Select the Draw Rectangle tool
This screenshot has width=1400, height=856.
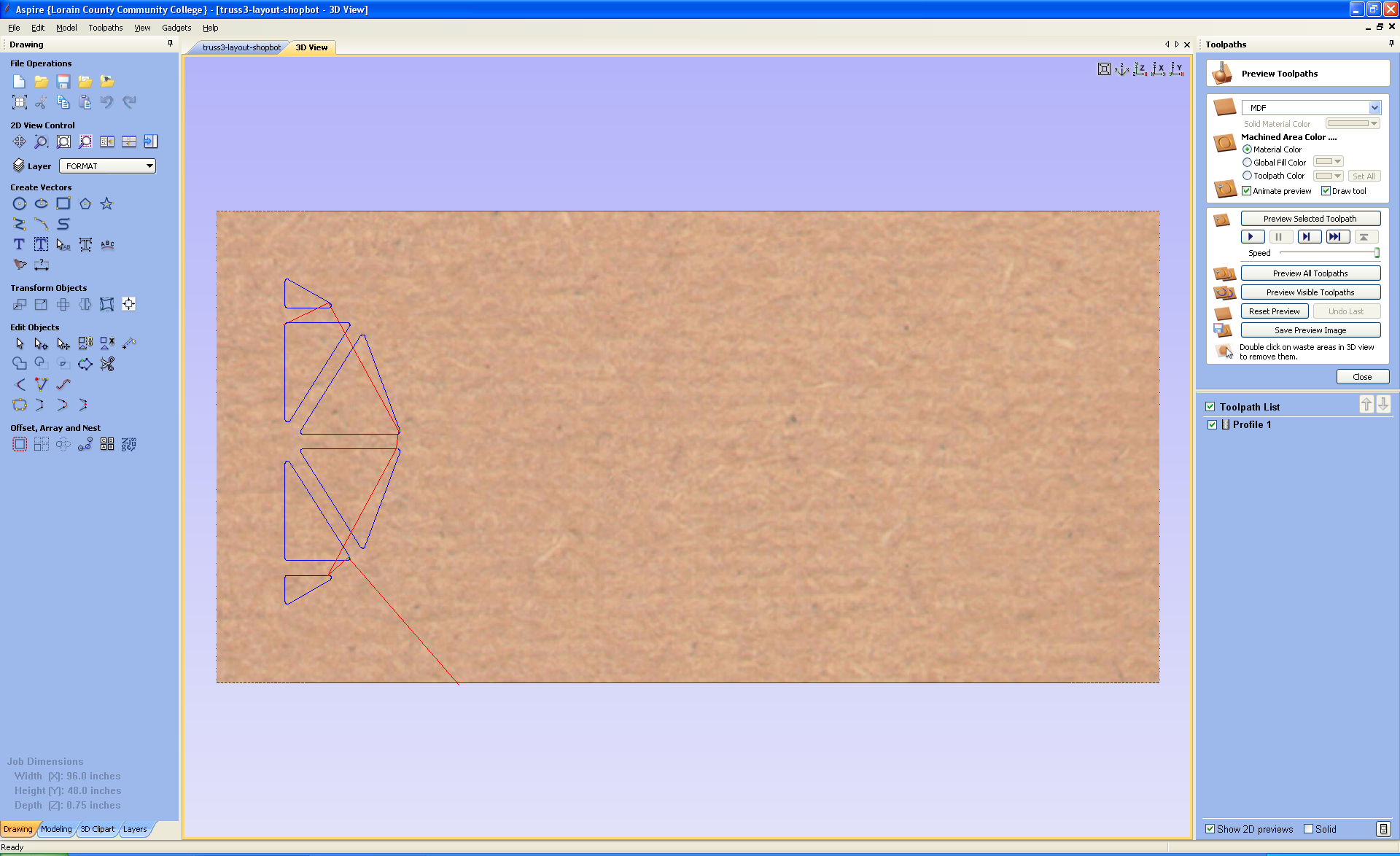click(x=63, y=204)
